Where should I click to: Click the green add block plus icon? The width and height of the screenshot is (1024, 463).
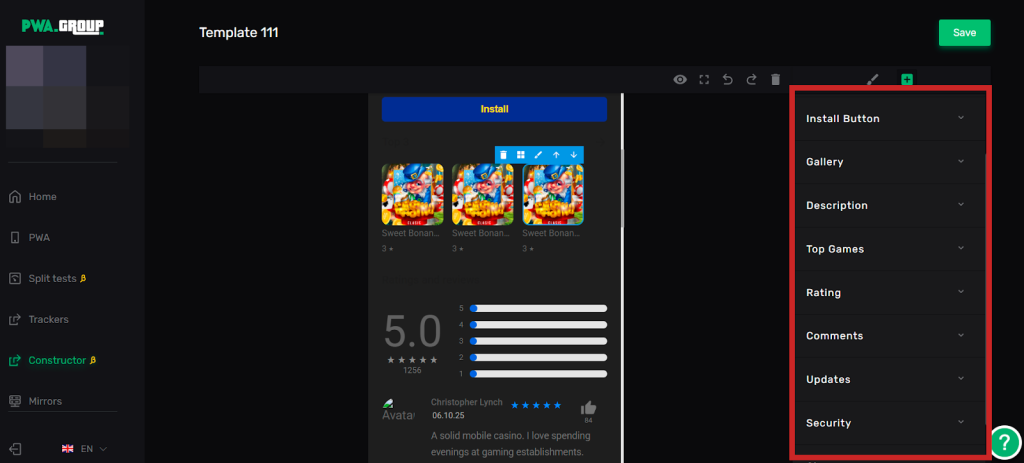[907, 80]
